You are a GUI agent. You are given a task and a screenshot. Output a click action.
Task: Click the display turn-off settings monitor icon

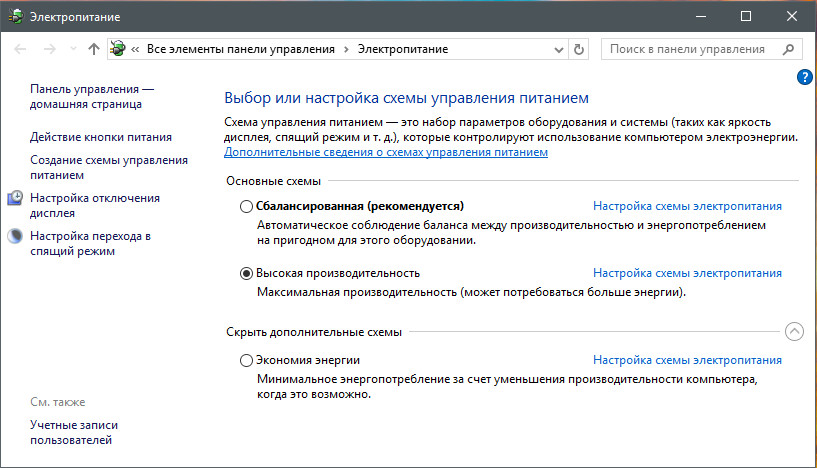pos(16,199)
